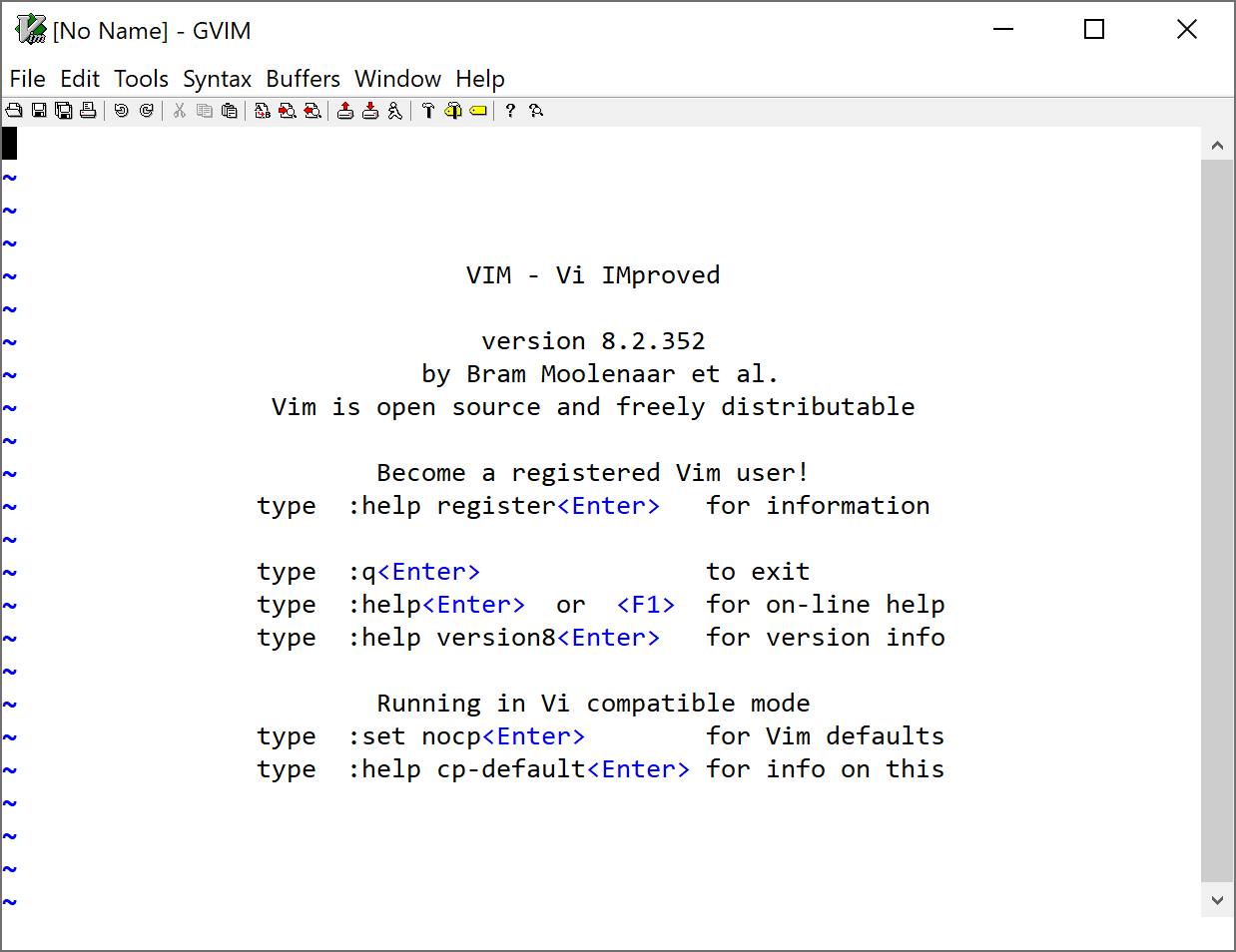Load a Vim session with the red-arrow-up icon
This screenshot has height=952, width=1236.
tap(344, 110)
